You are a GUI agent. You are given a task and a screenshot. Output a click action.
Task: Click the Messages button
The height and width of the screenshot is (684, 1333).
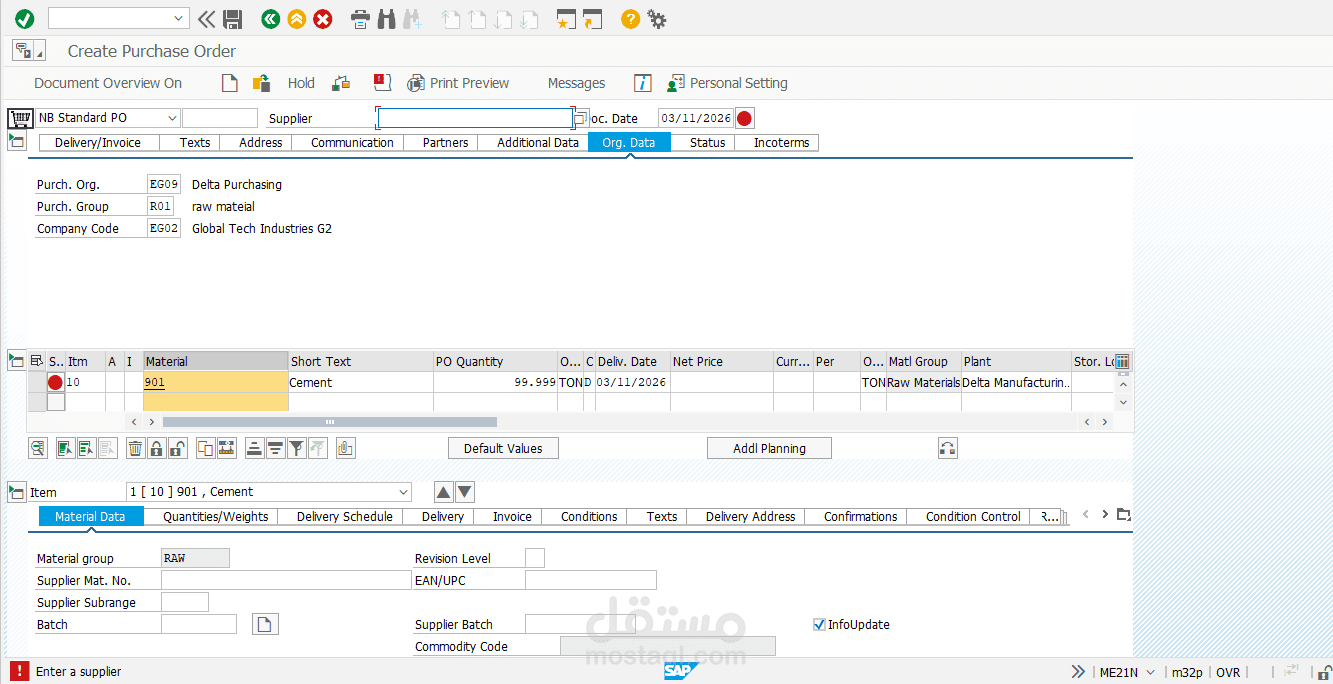point(576,83)
